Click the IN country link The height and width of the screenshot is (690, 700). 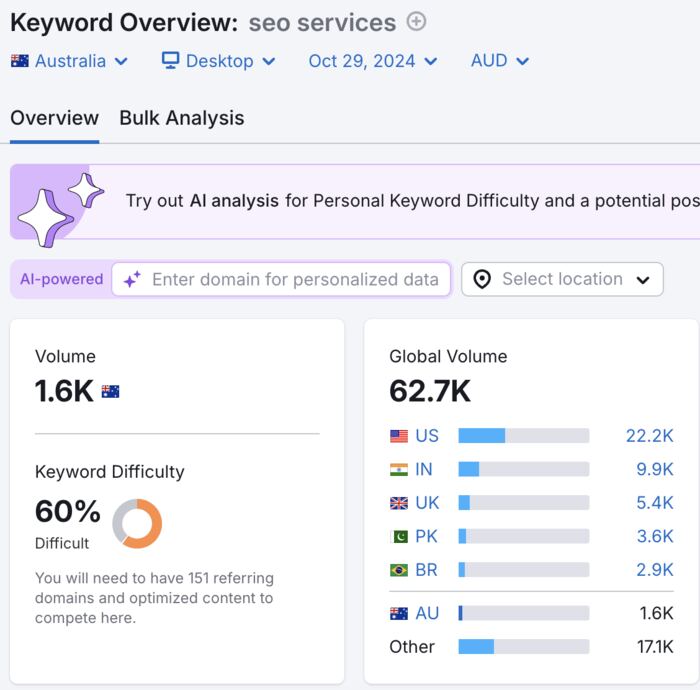pos(425,469)
